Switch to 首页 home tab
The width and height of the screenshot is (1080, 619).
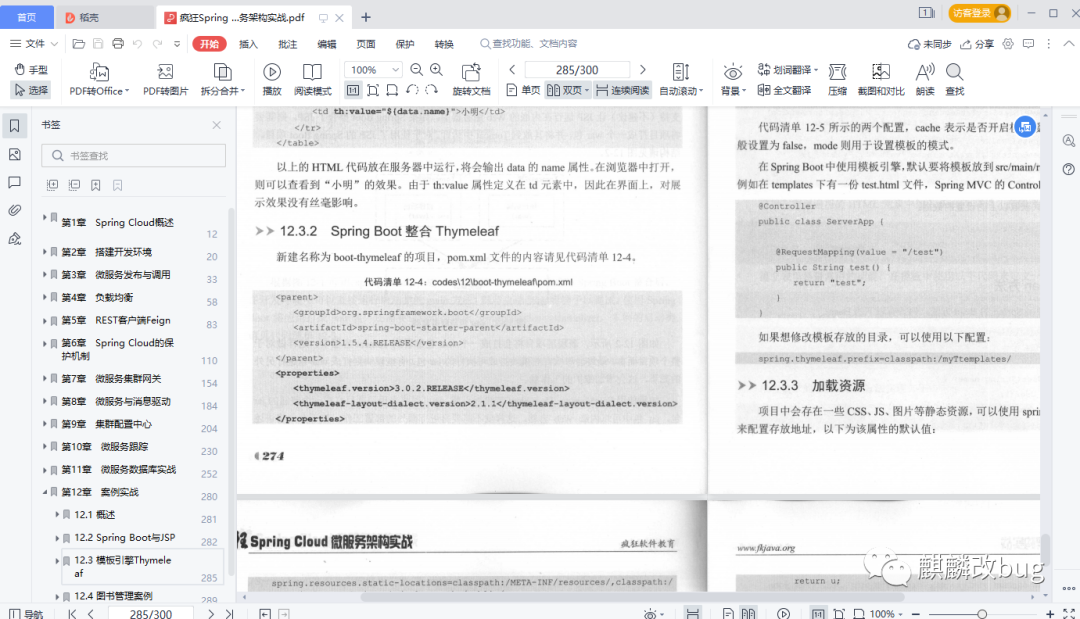26,17
